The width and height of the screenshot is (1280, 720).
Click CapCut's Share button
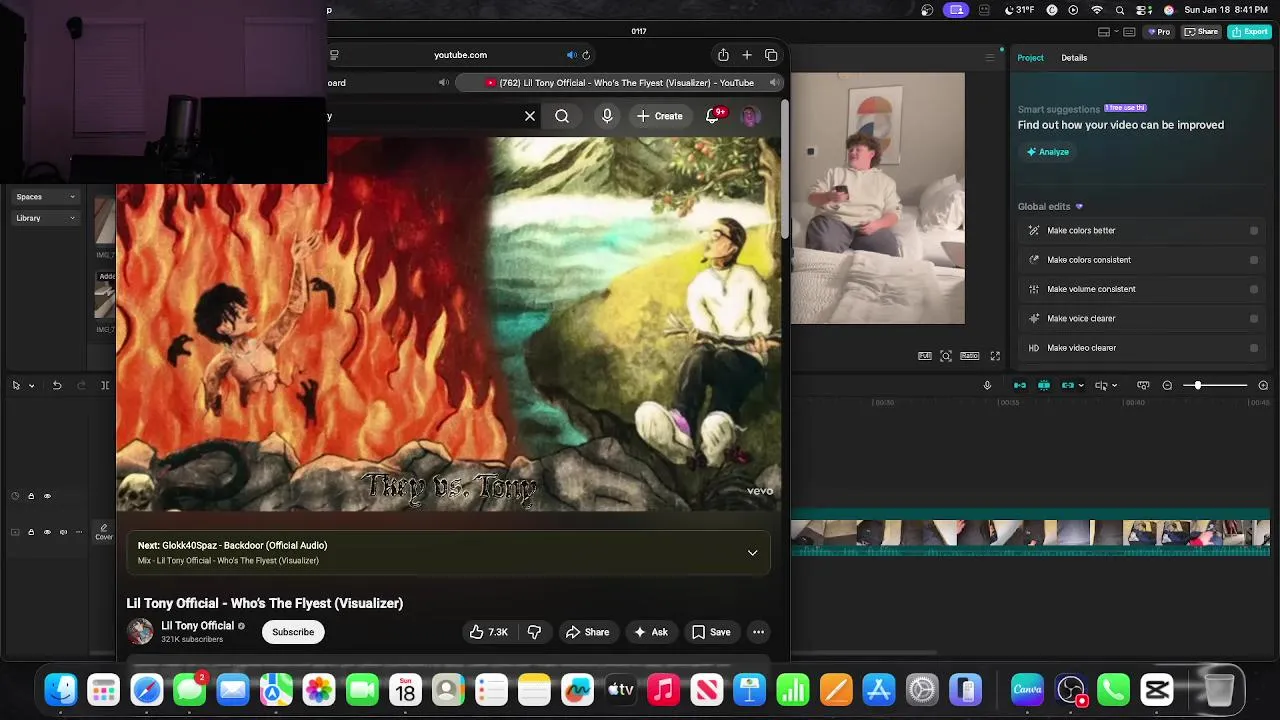click(1201, 32)
